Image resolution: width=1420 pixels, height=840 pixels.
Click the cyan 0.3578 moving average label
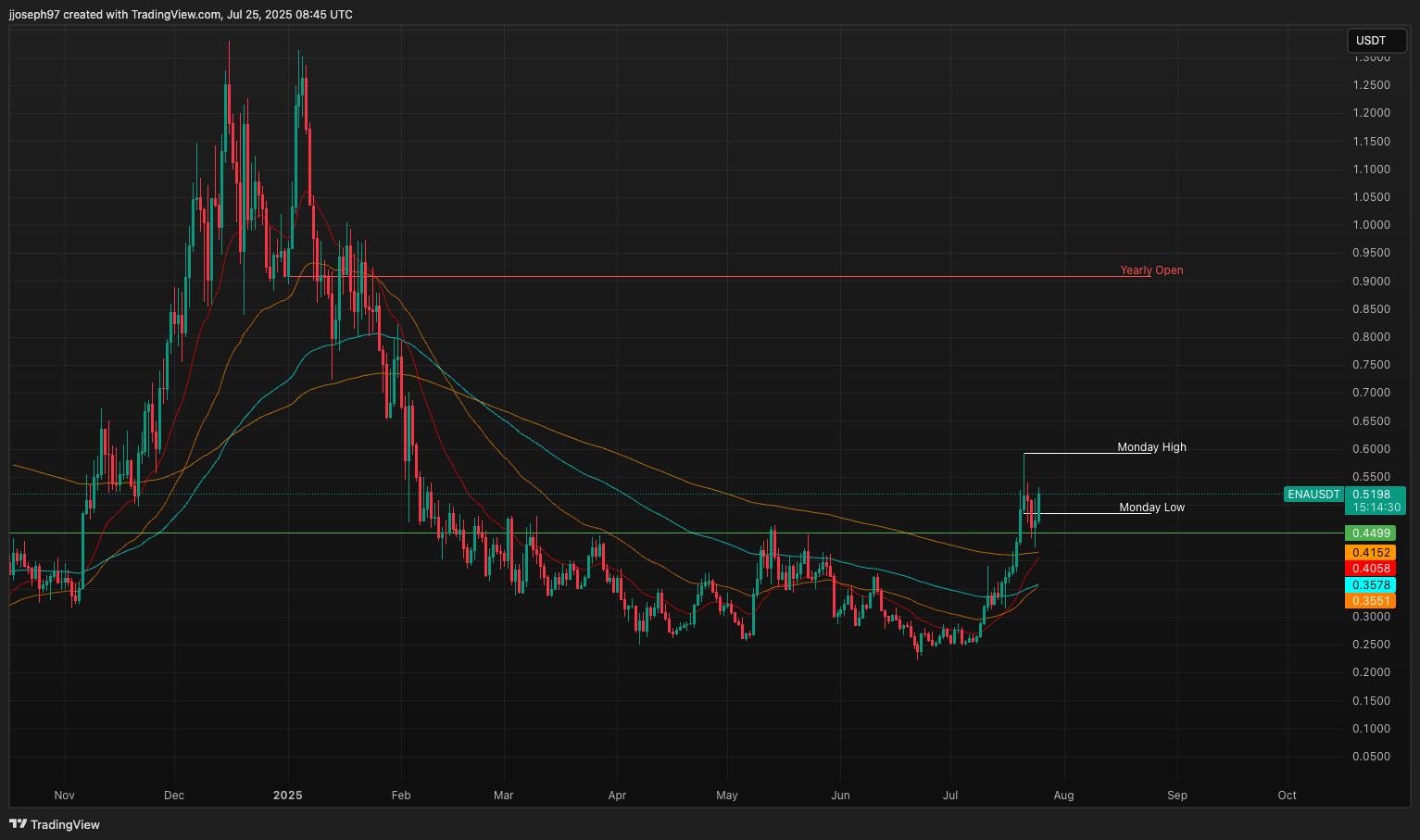pyautogui.click(x=1370, y=585)
